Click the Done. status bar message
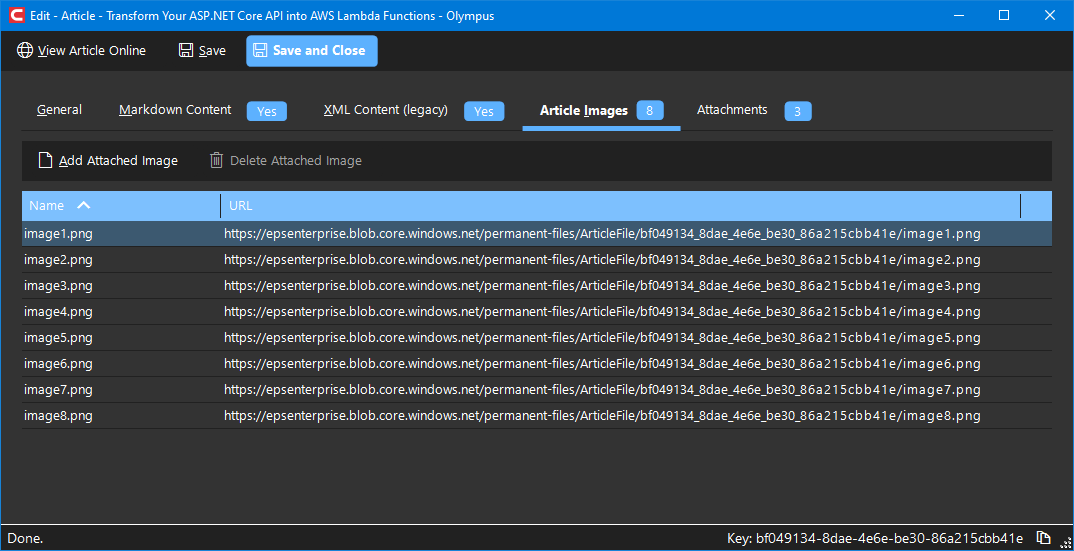The width and height of the screenshot is (1074, 551). (25, 538)
